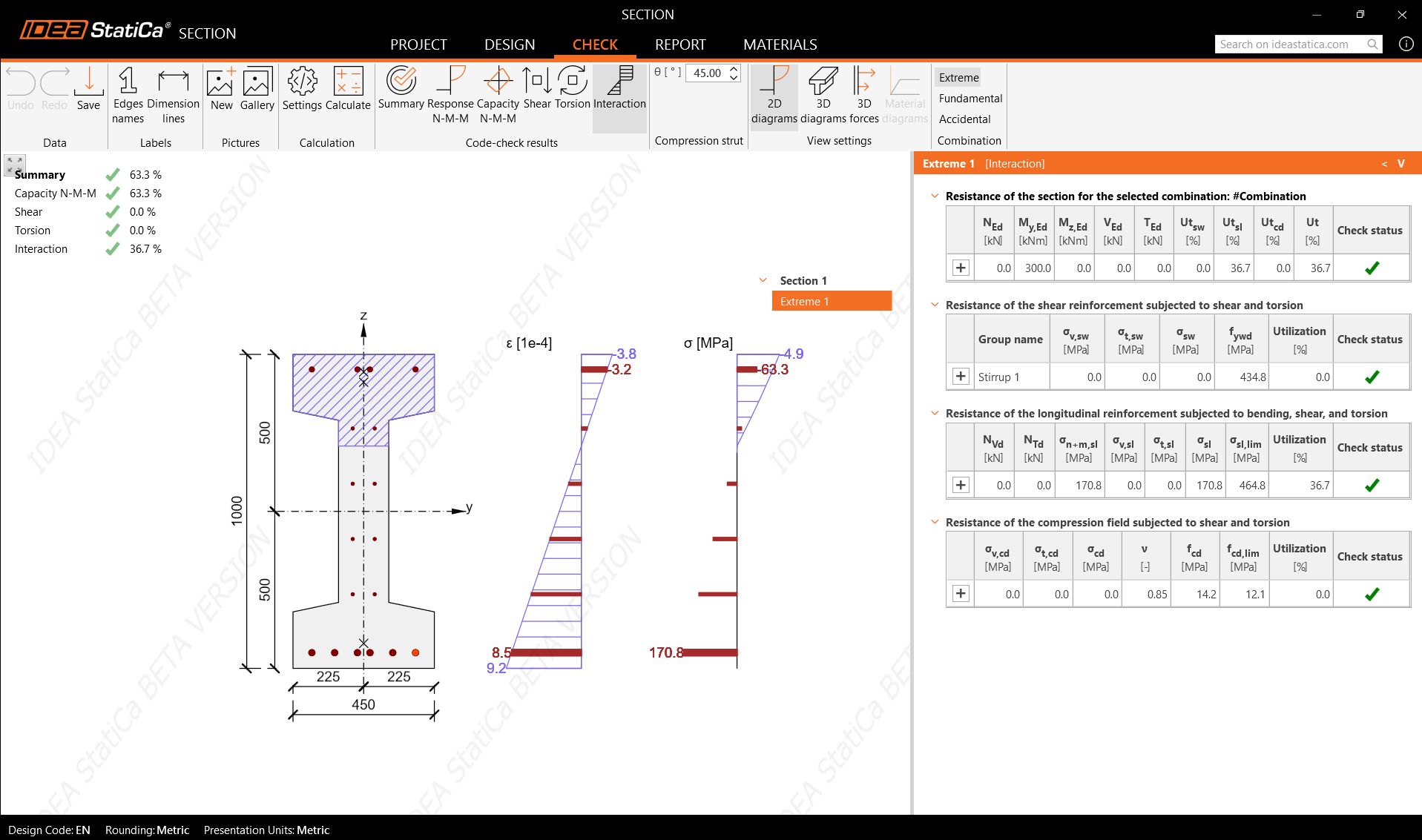Toggle 3D forces view
The height and width of the screenshot is (840, 1422).
click(x=864, y=95)
